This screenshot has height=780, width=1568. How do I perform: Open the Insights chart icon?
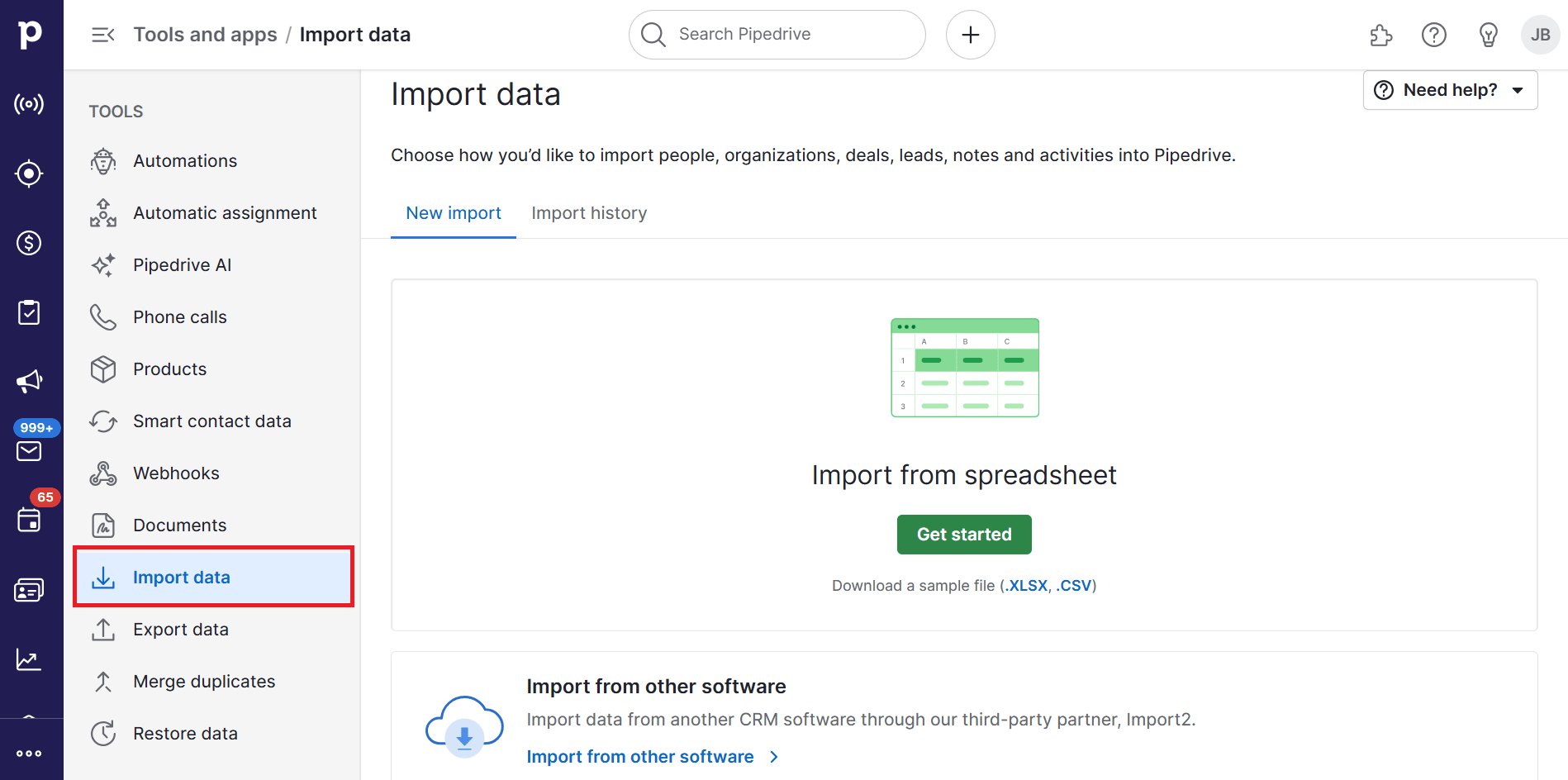point(30,659)
